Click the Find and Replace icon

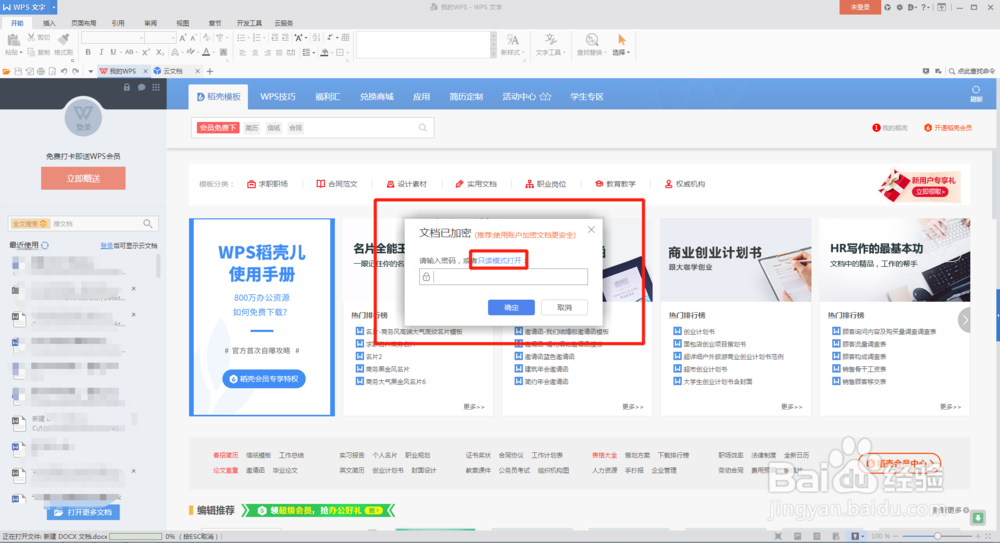click(592, 40)
